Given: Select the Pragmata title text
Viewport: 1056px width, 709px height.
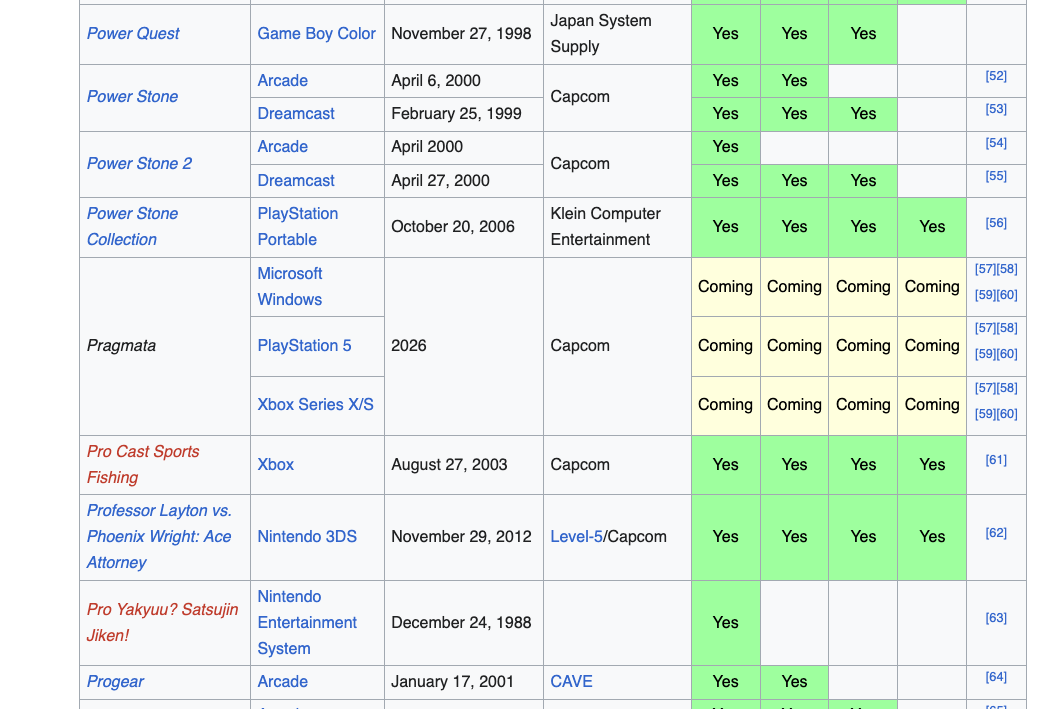Looking at the screenshot, I should click(121, 345).
